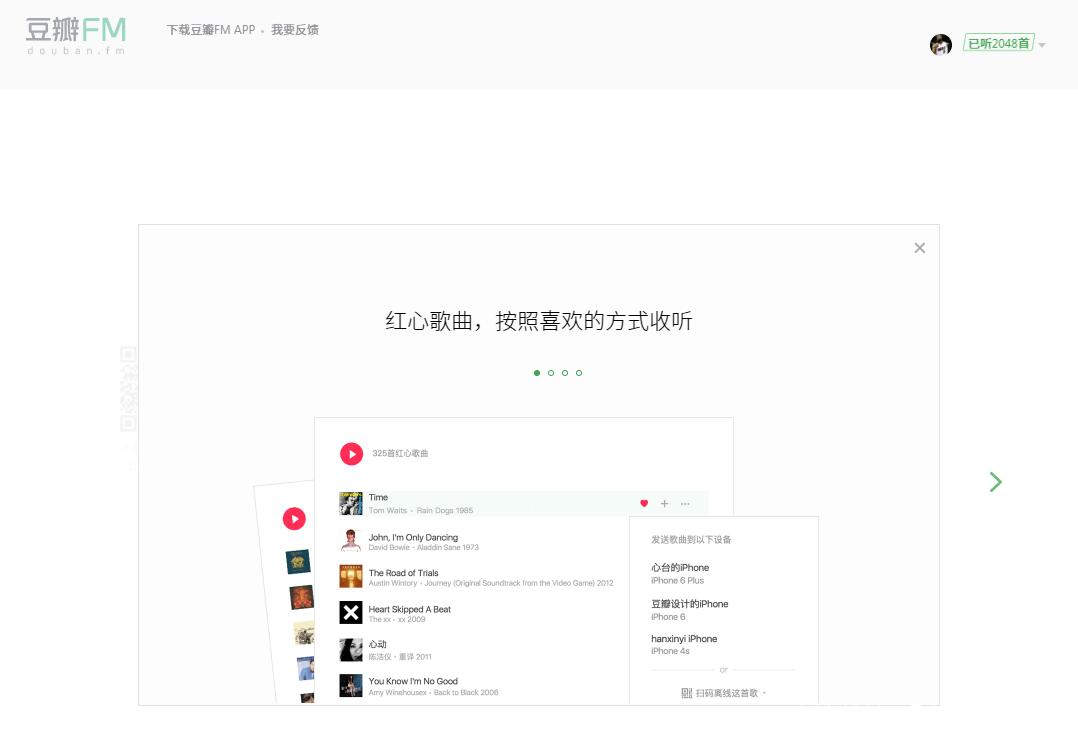The width and height of the screenshot is (1078, 742).
Task: Click the You Know I'm No Good cover
Action: coord(351,686)
